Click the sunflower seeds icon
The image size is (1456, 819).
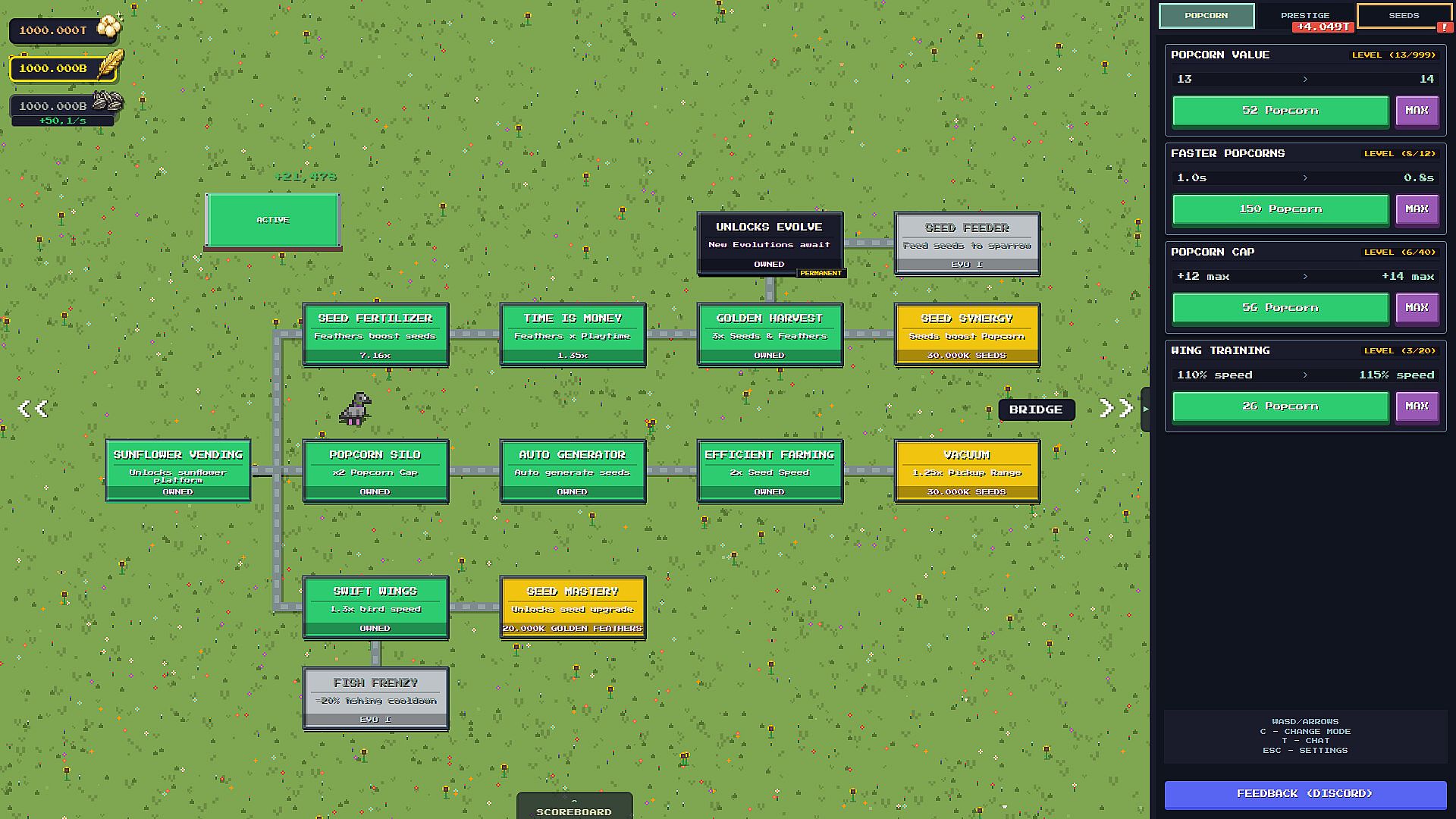click(x=108, y=101)
